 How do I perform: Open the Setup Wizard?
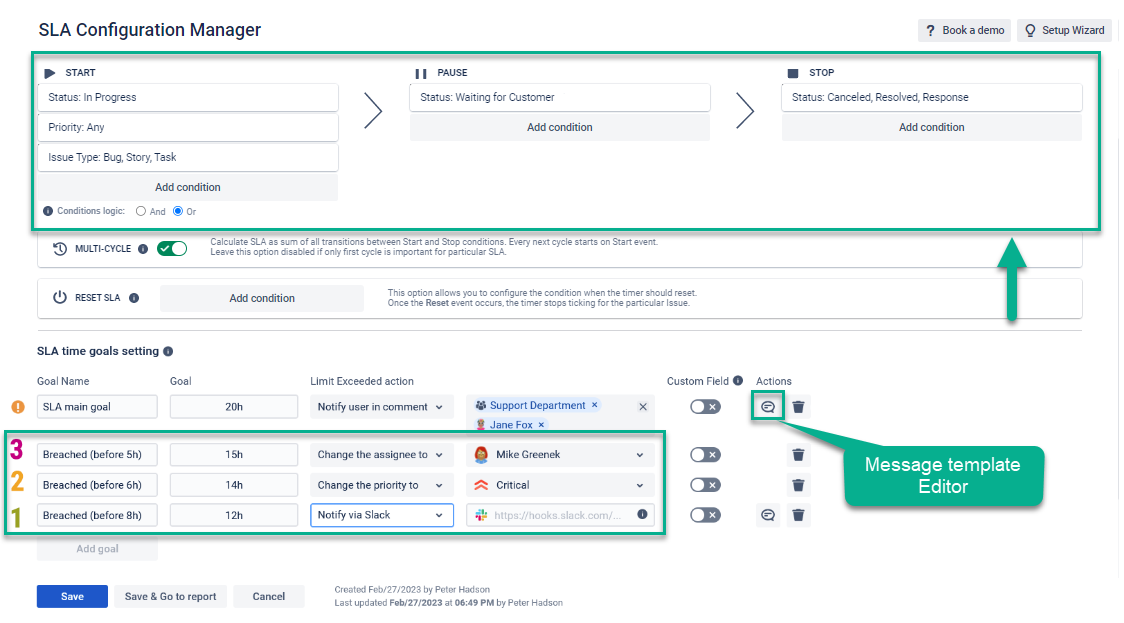click(x=1065, y=30)
